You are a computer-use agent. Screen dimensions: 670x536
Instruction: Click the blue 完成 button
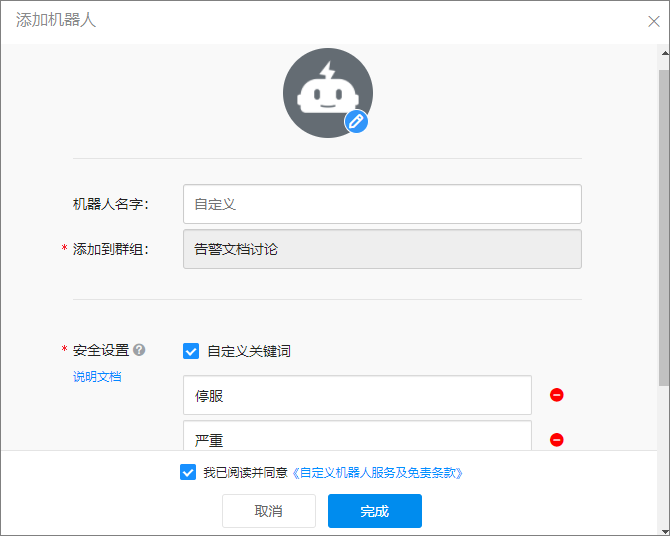(x=374, y=511)
